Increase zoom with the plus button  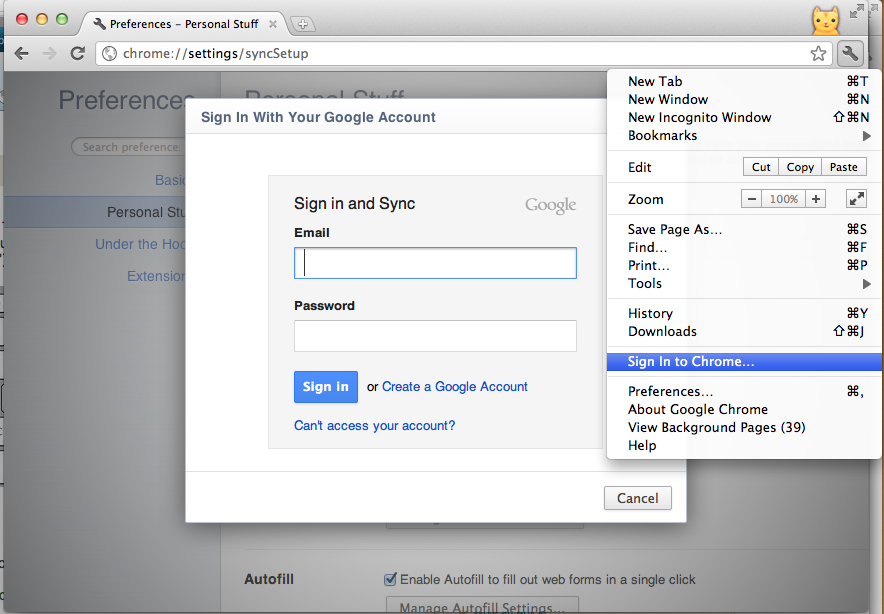click(x=816, y=199)
